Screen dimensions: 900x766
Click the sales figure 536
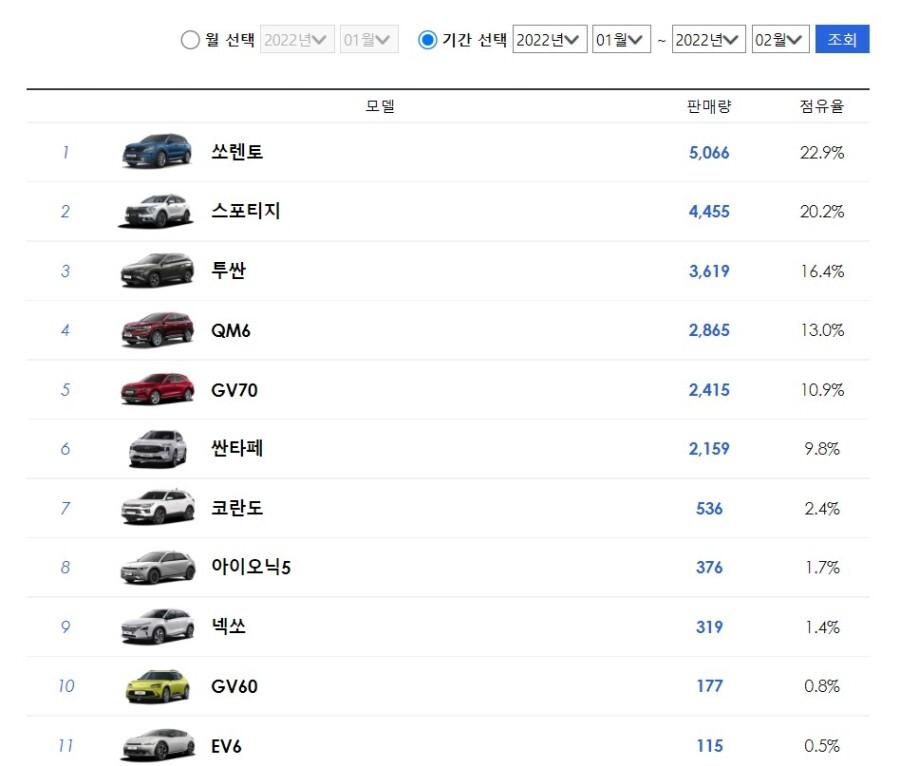[709, 508]
